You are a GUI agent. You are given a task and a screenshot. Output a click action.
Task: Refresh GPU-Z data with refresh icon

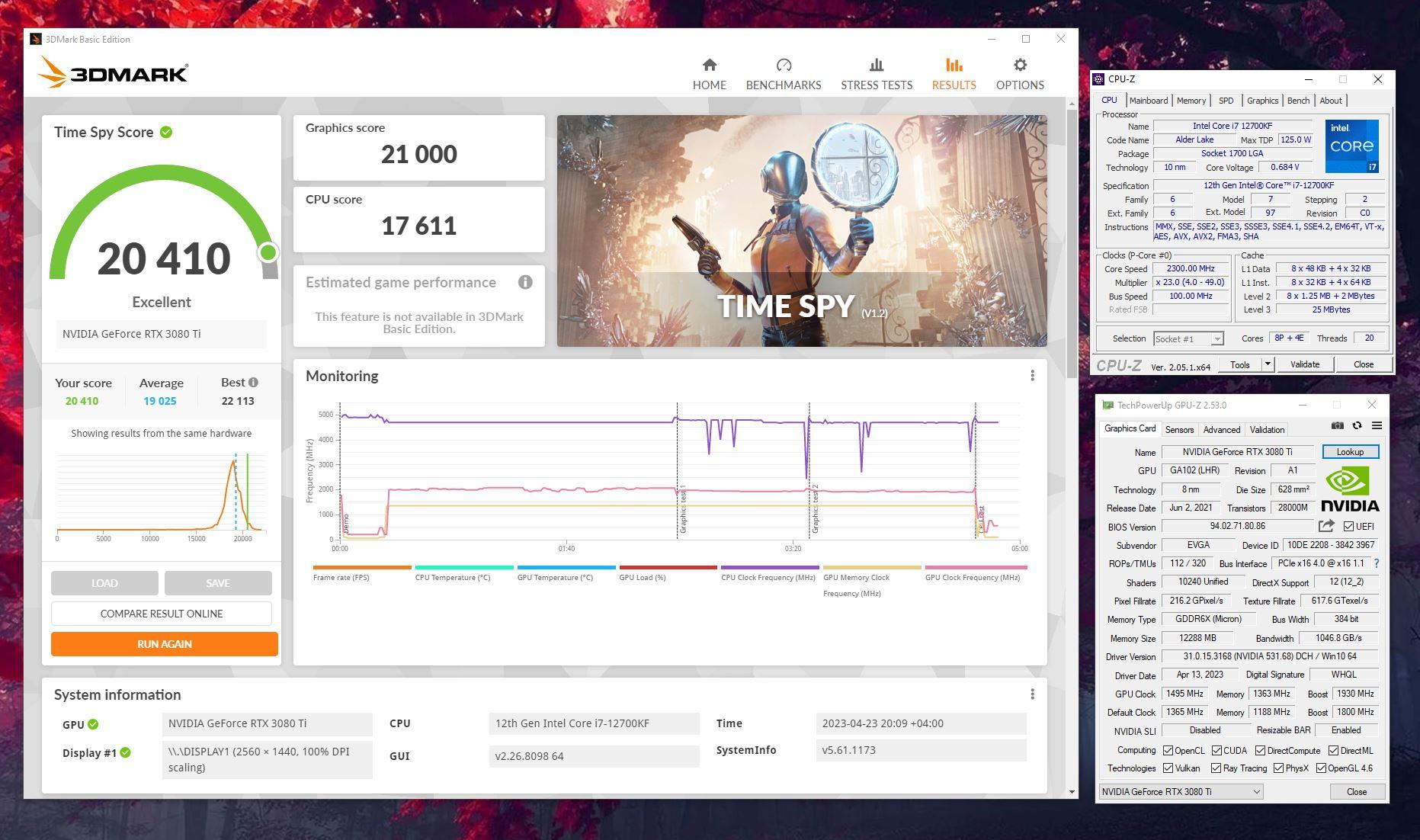[1357, 426]
